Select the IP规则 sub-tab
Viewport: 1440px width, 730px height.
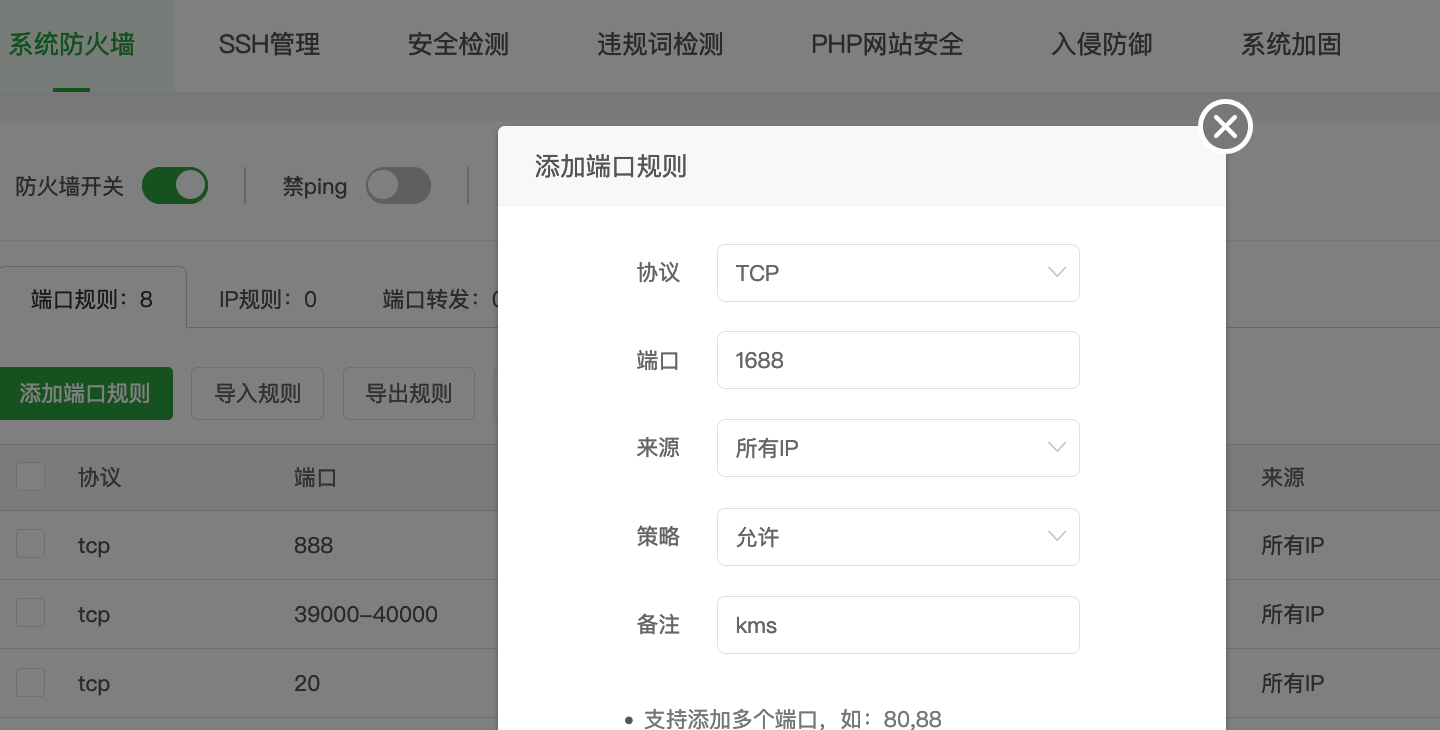tap(268, 299)
